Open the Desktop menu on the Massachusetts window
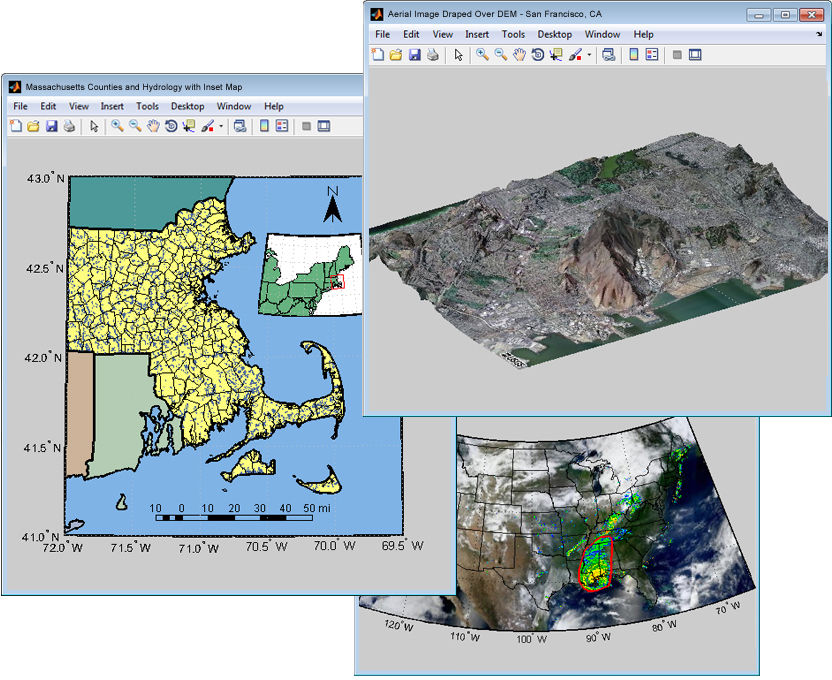This screenshot has height=680, width=832. tap(187, 106)
